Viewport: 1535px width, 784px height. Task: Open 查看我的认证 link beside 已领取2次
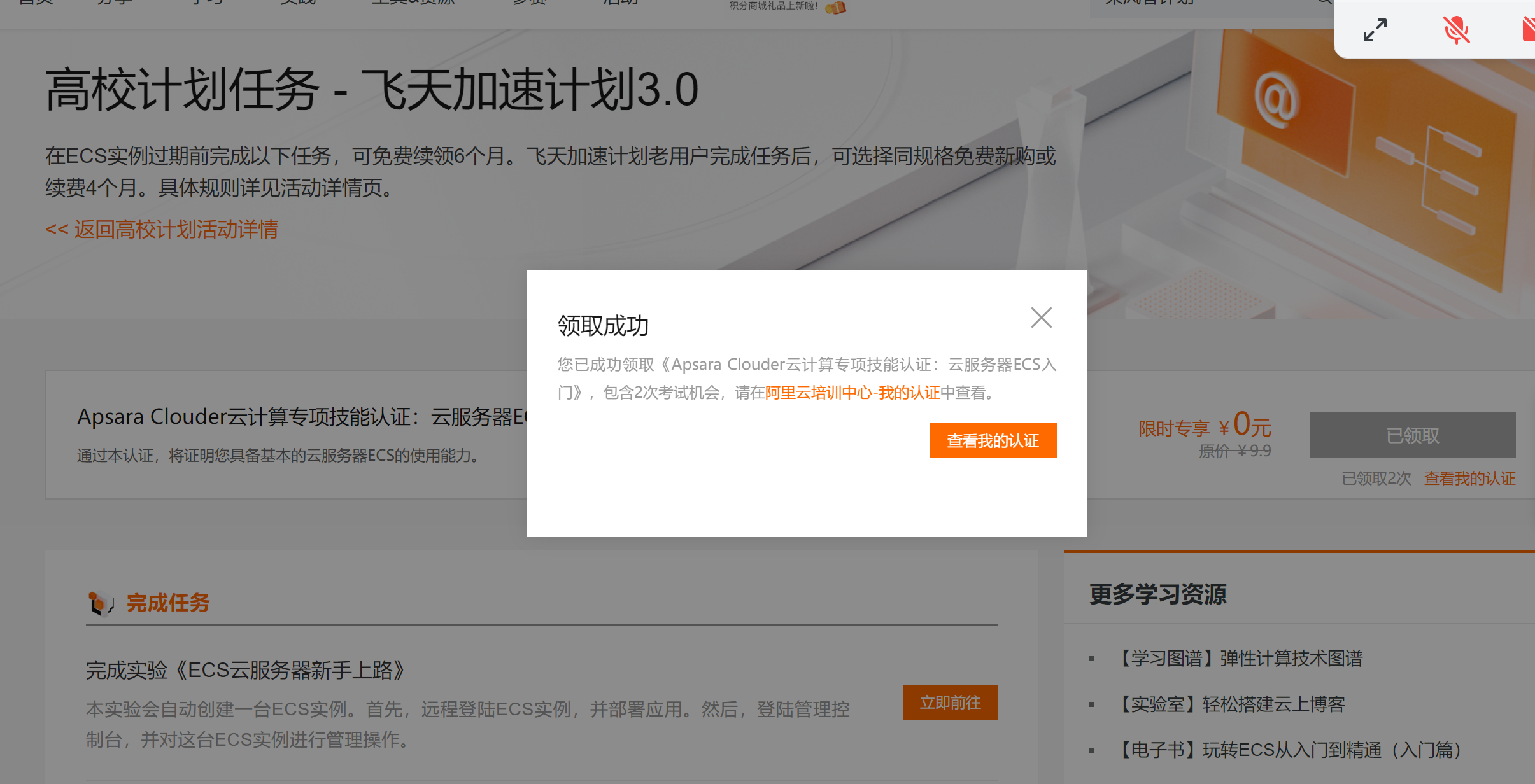(1469, 479)
